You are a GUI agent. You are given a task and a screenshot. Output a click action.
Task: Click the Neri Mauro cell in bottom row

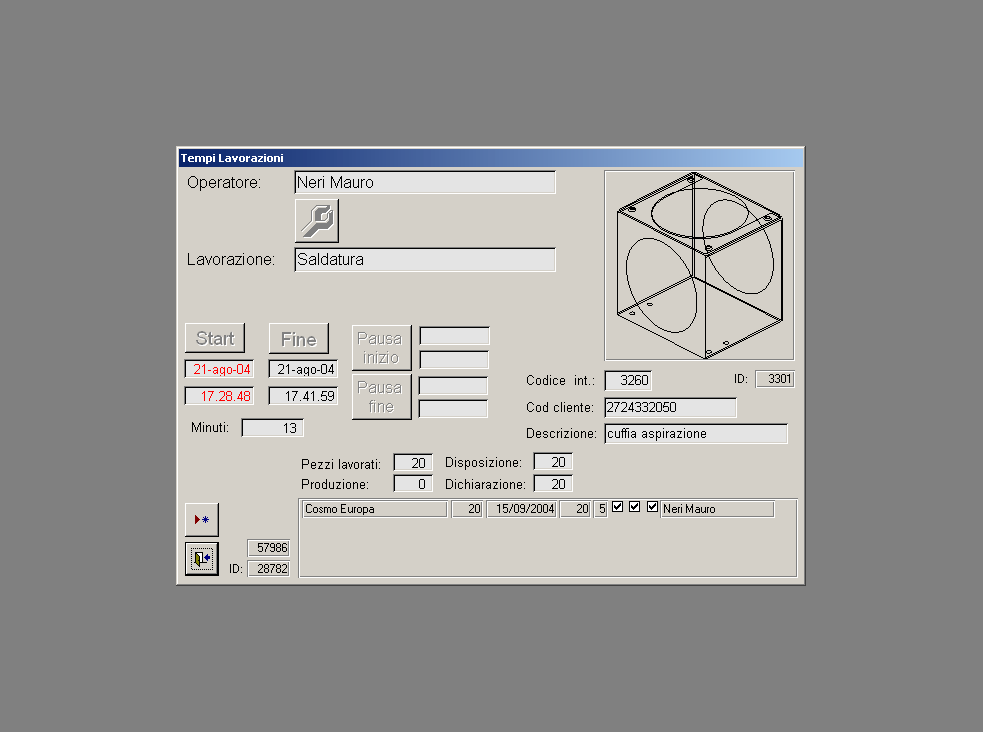717,509
